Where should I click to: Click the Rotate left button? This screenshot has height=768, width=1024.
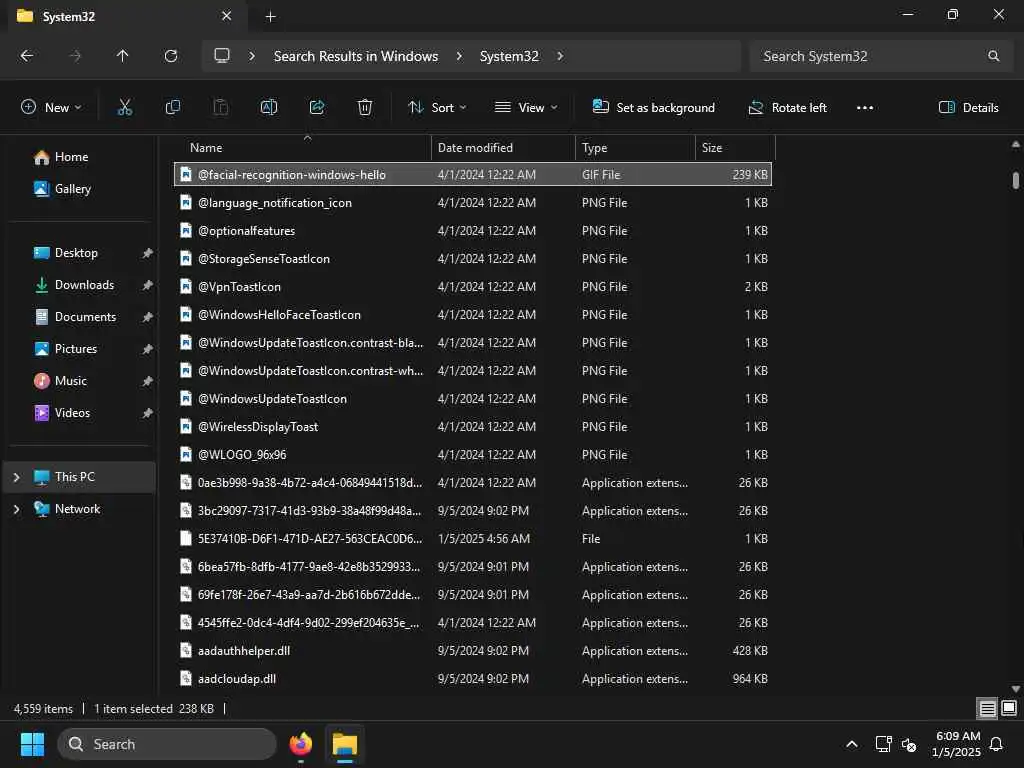(788, 108)
